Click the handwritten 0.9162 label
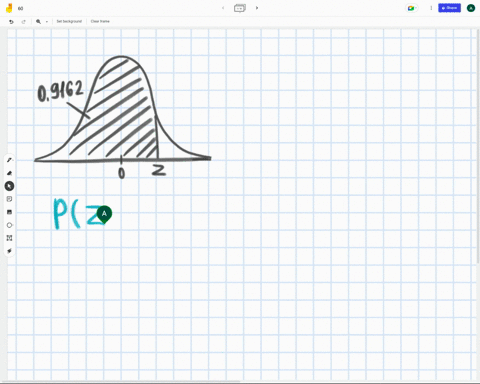 coord(60,91)
